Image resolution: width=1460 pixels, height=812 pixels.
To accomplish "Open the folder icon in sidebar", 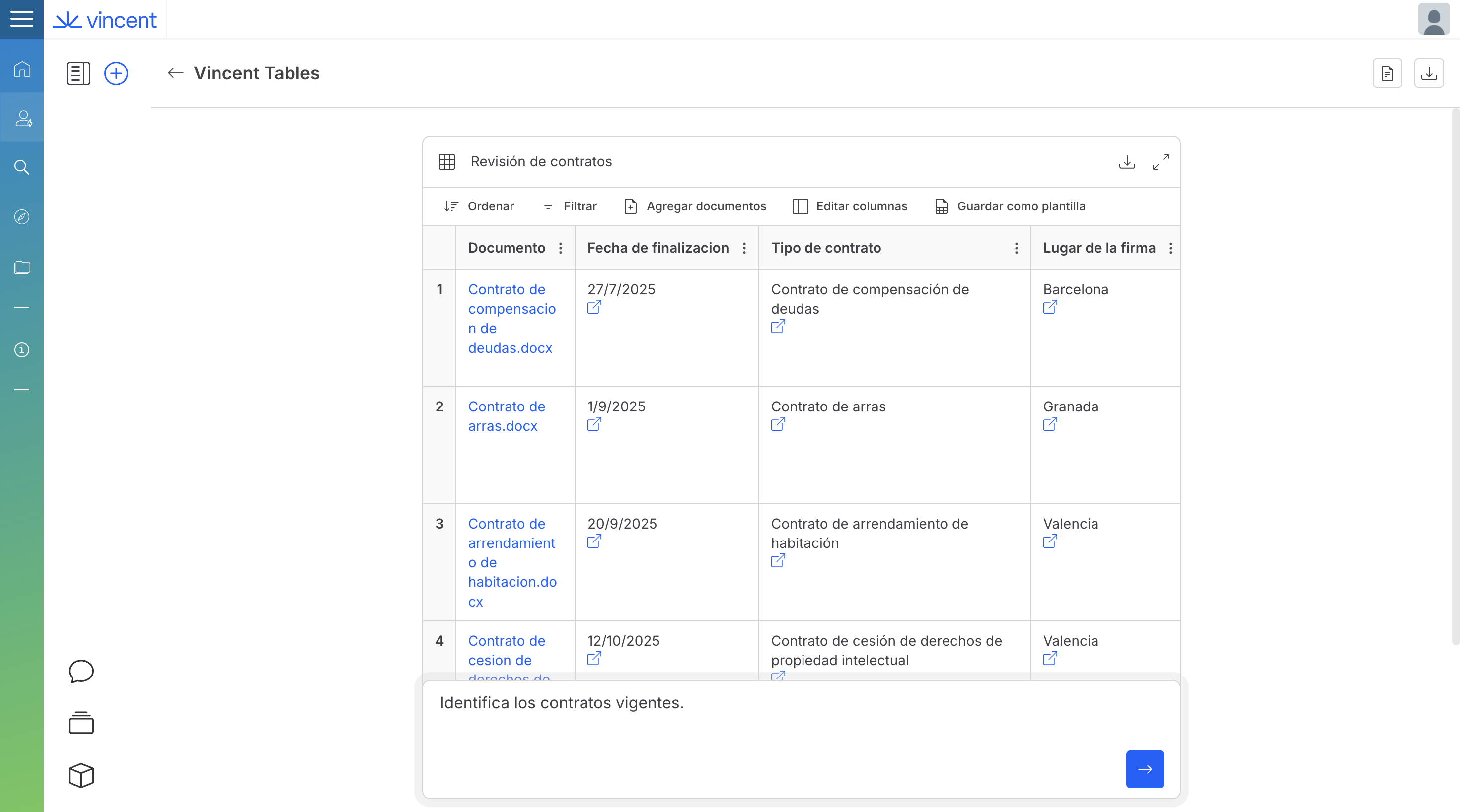I will [21, 267].
